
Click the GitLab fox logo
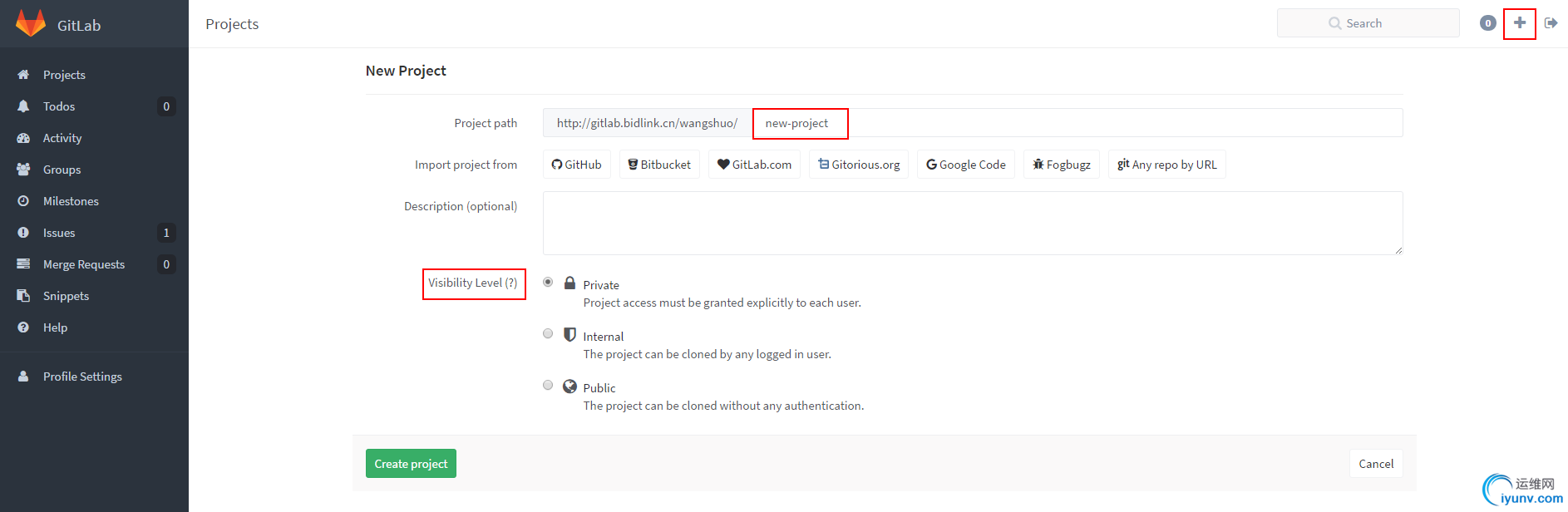point(31,24)
